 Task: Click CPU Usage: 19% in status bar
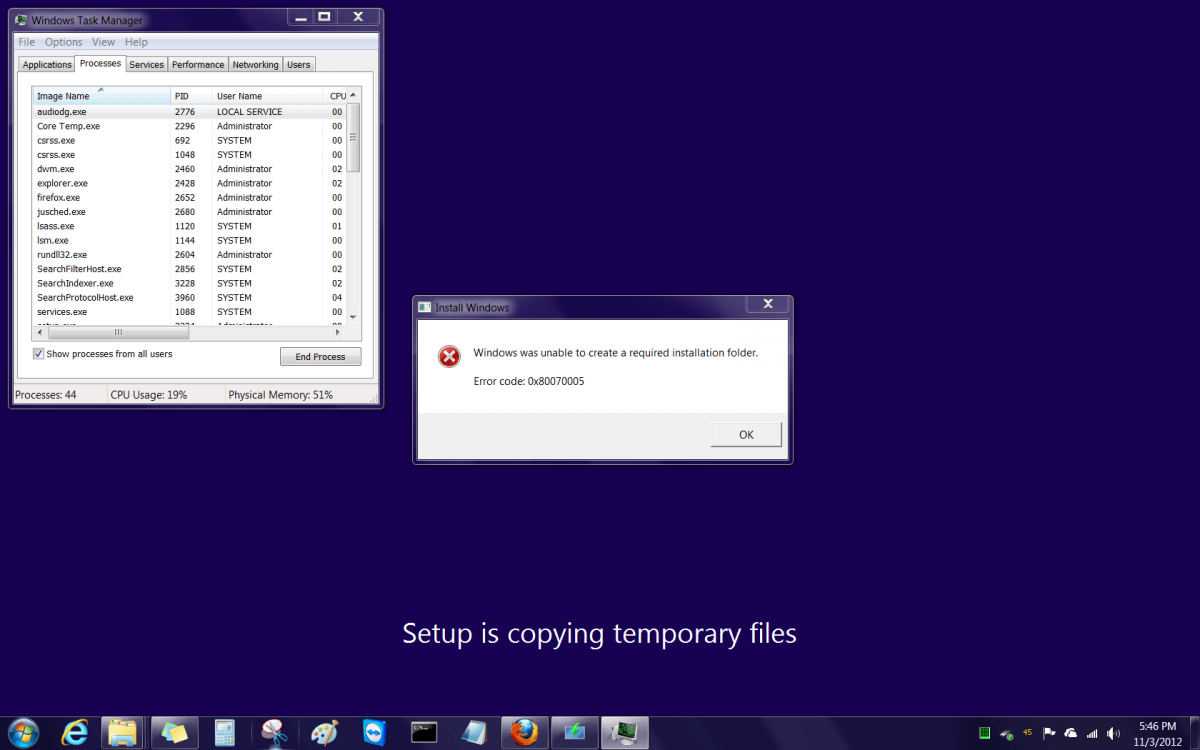point(149,395)
